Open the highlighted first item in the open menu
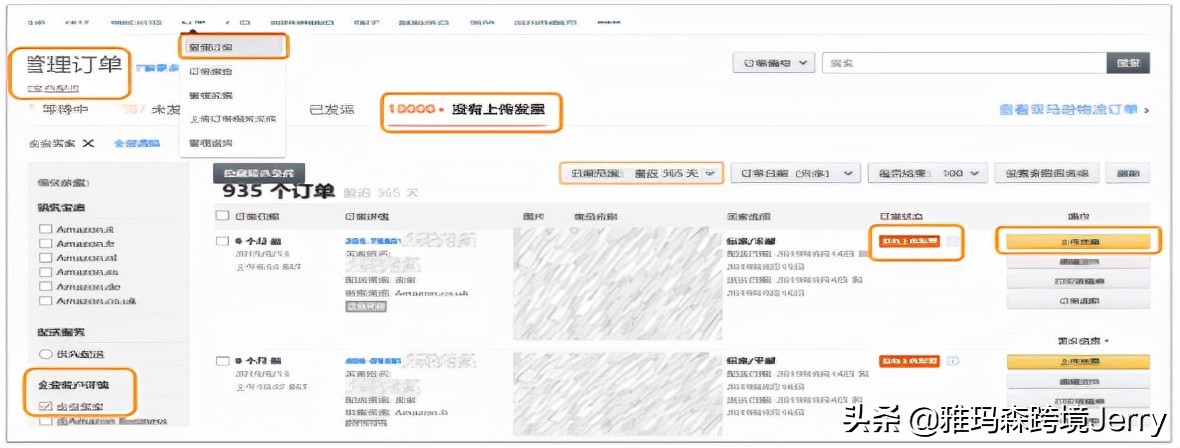Viewport: 1180px width, 448px height. pos(233,47)
